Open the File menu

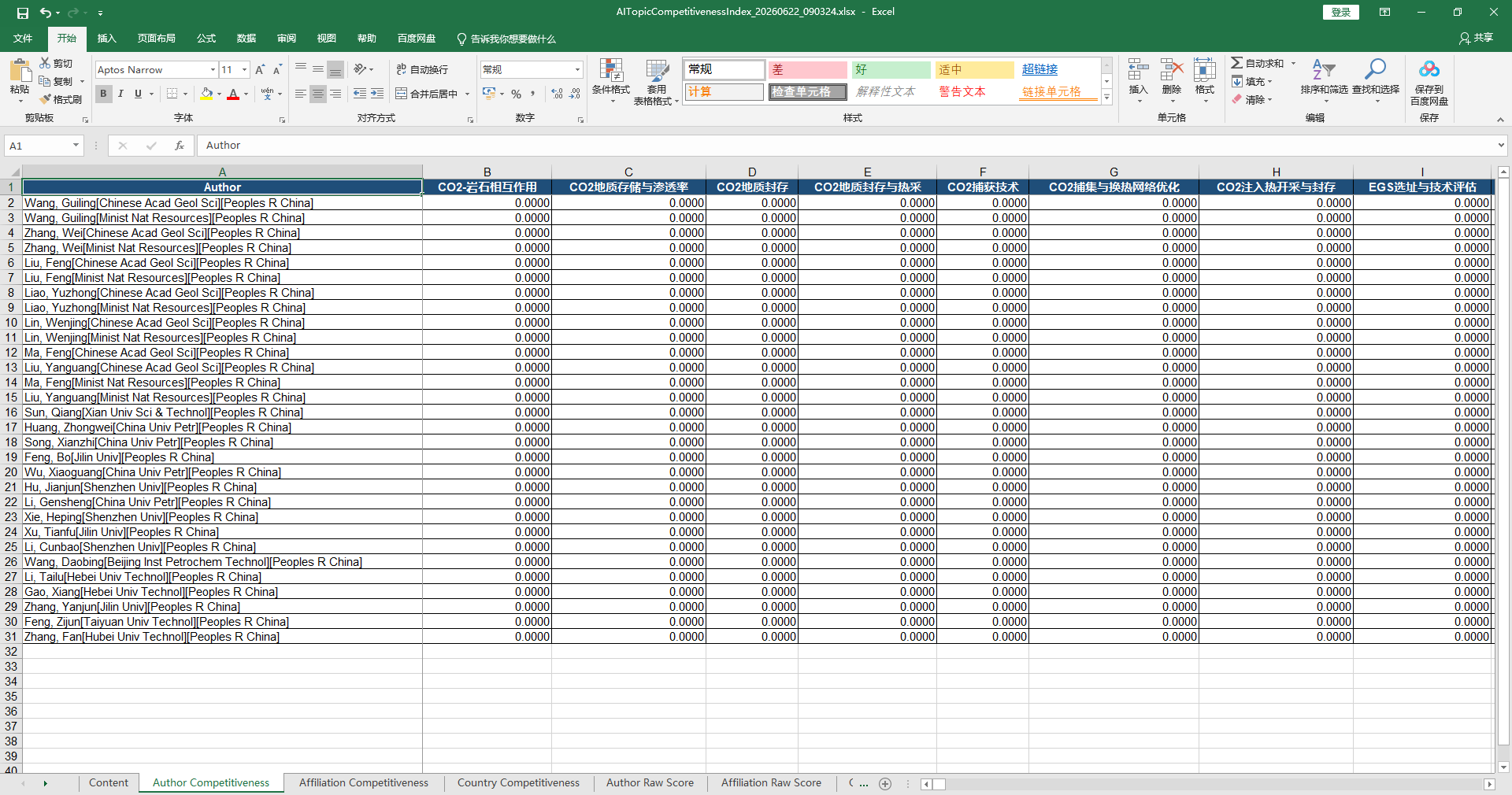coord(24,38)
